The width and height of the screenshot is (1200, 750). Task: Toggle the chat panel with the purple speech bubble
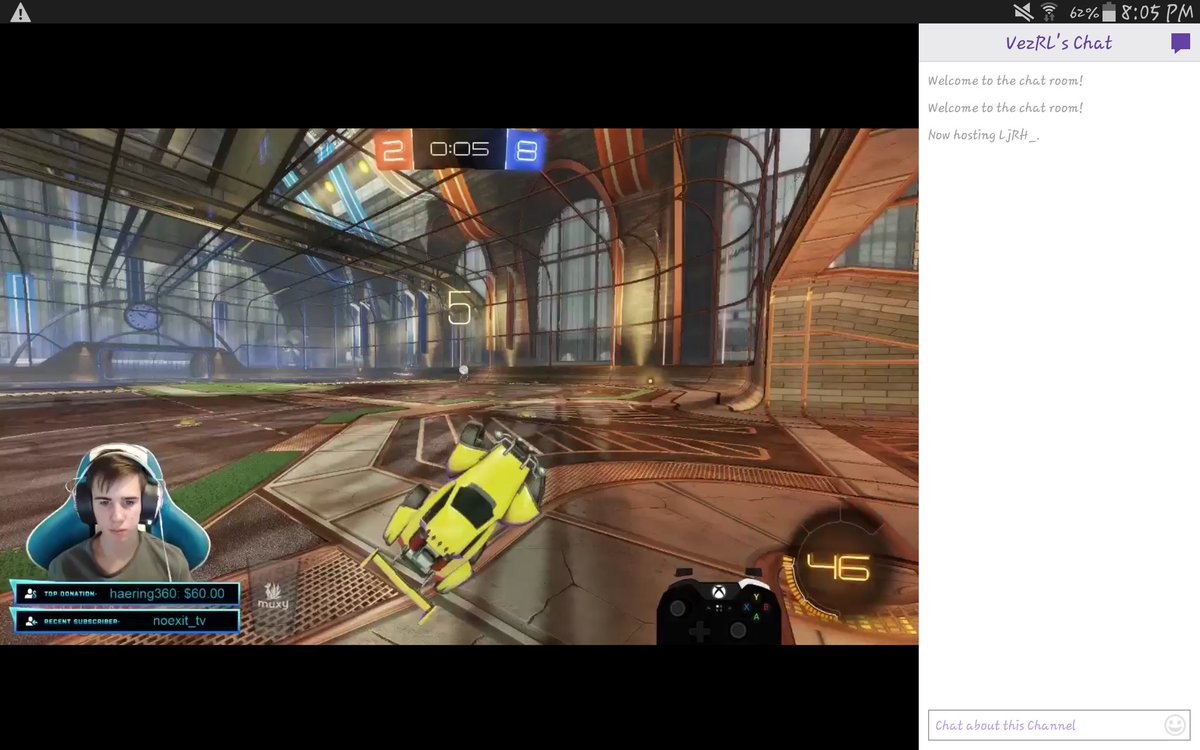click(x=1180, y=43)
